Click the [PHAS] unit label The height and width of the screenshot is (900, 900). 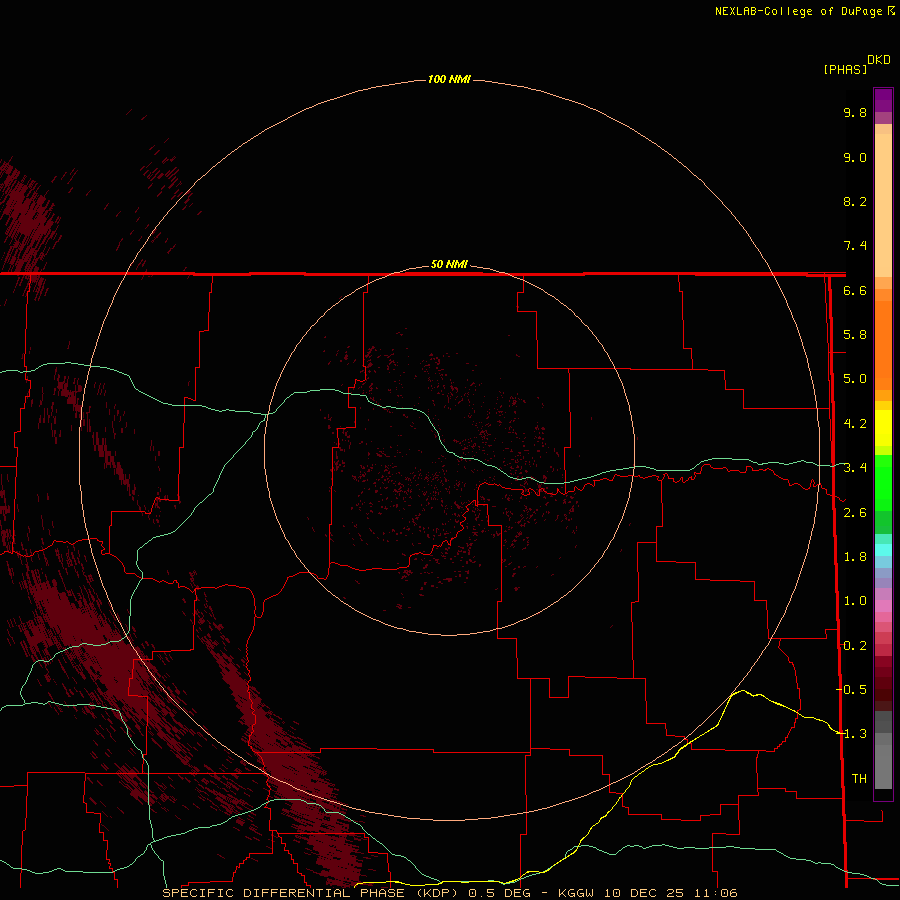point(845,69)
